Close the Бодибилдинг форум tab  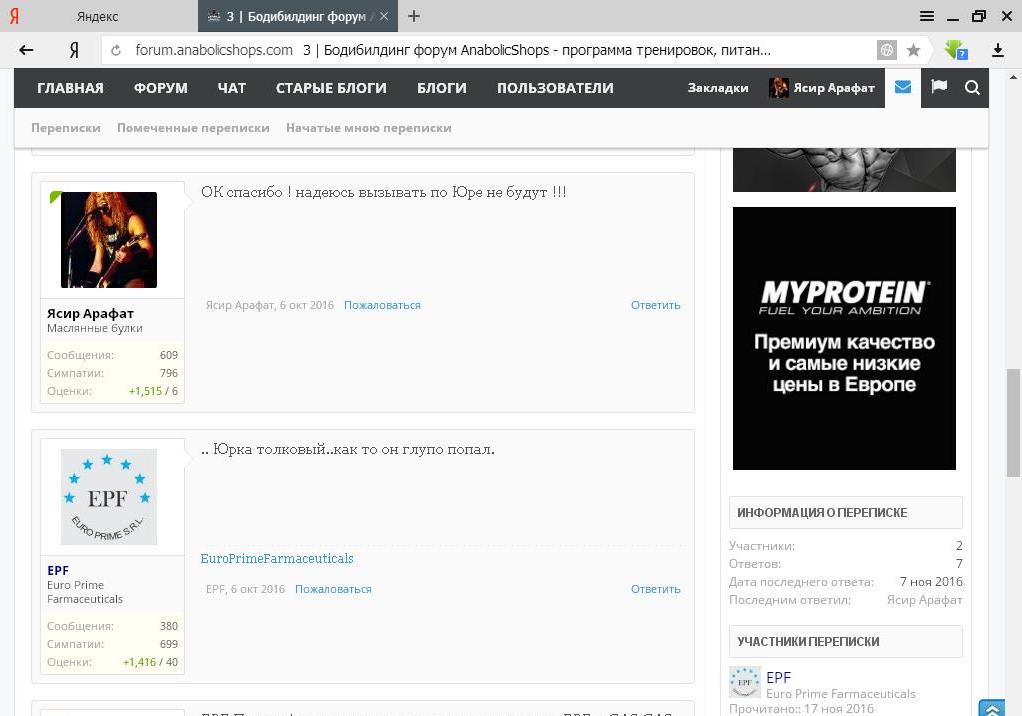click(x=385, y=16)
